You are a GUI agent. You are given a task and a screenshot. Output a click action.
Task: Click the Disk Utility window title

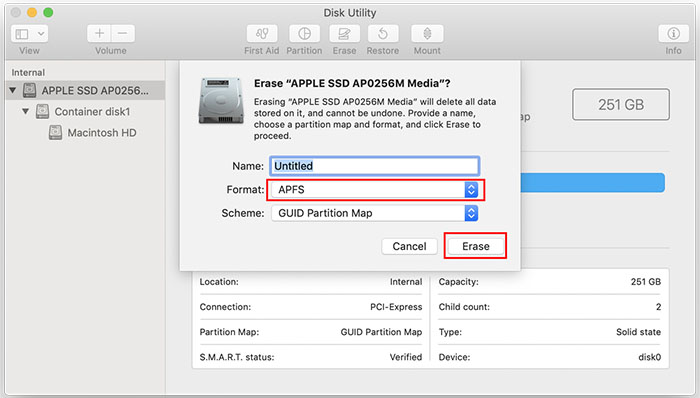point(350,12)
